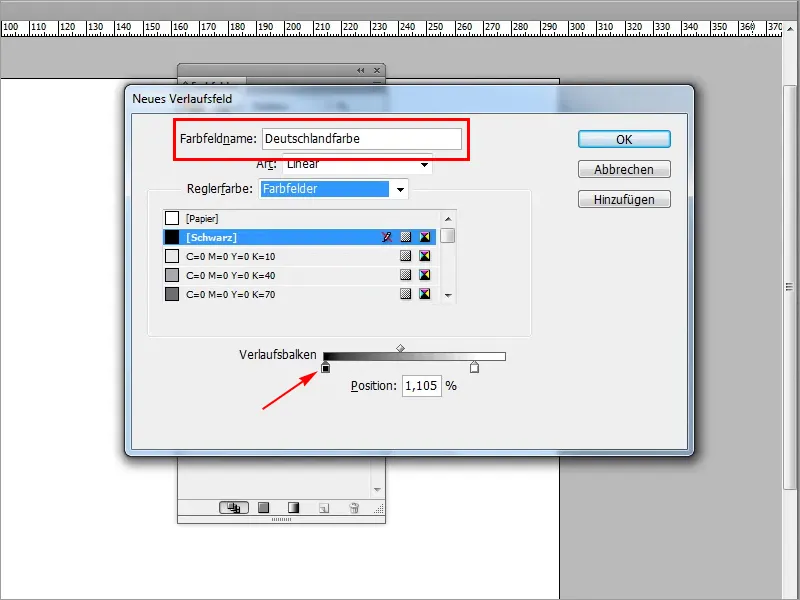
Task: Click the 'Show all swatches' icon in Swatches panel
Action: tap(232, 507)
